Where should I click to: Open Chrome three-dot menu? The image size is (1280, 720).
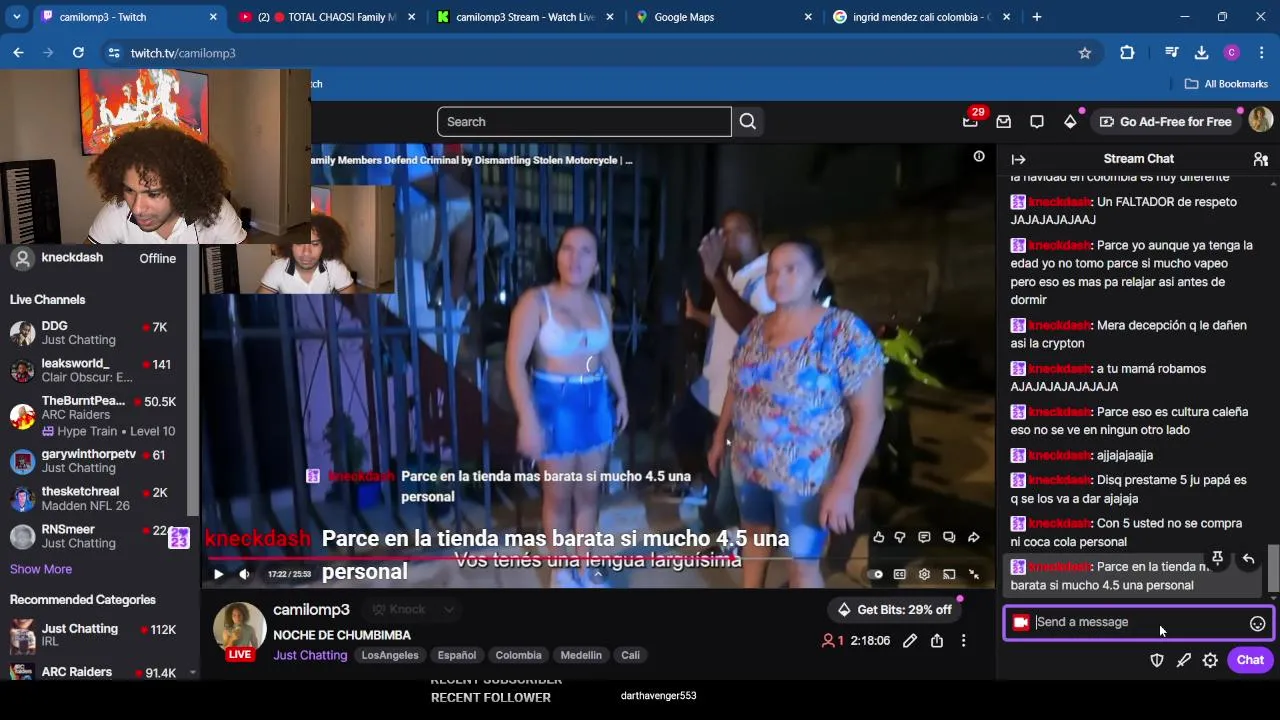click(x=1260, y=53)
